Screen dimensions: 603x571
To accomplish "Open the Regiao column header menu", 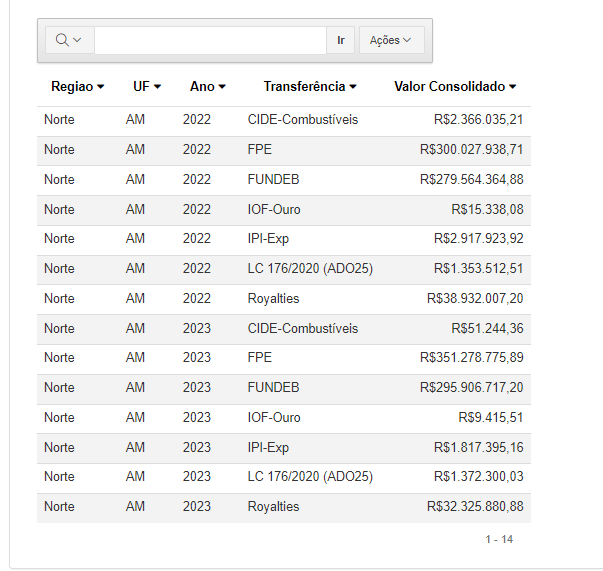I will tap(78, 87).
